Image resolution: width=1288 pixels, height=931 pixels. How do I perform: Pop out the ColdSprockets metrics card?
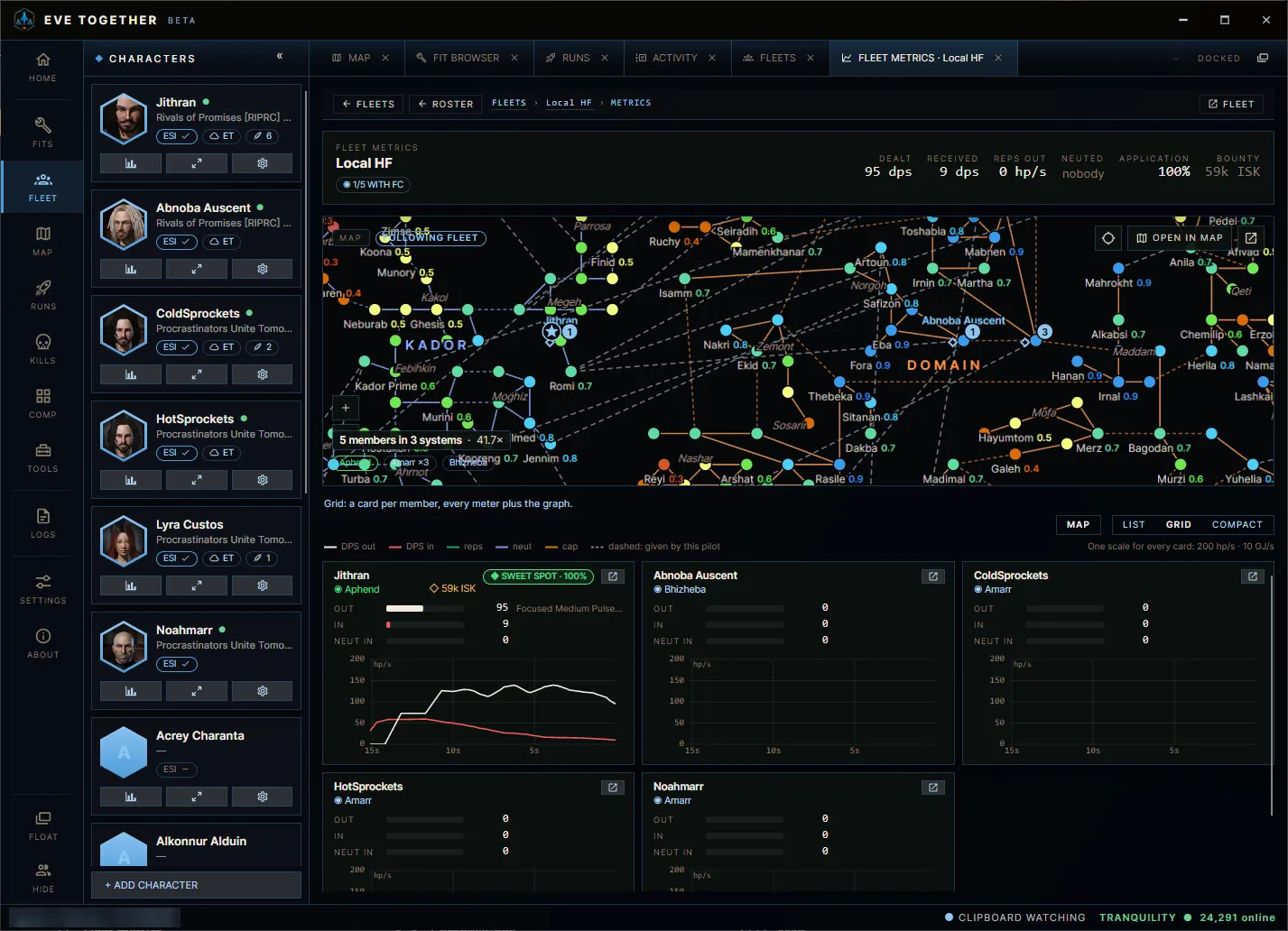[x=1253, y=576]
